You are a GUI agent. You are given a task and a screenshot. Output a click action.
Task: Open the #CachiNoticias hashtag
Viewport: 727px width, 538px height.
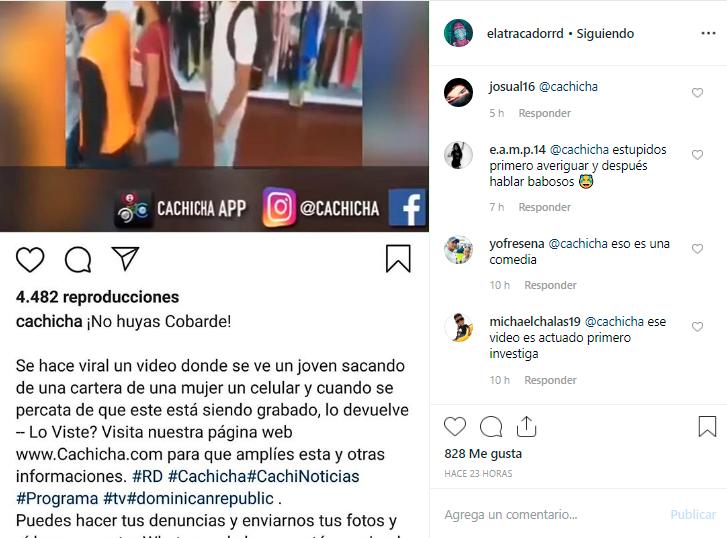[303, 476]
